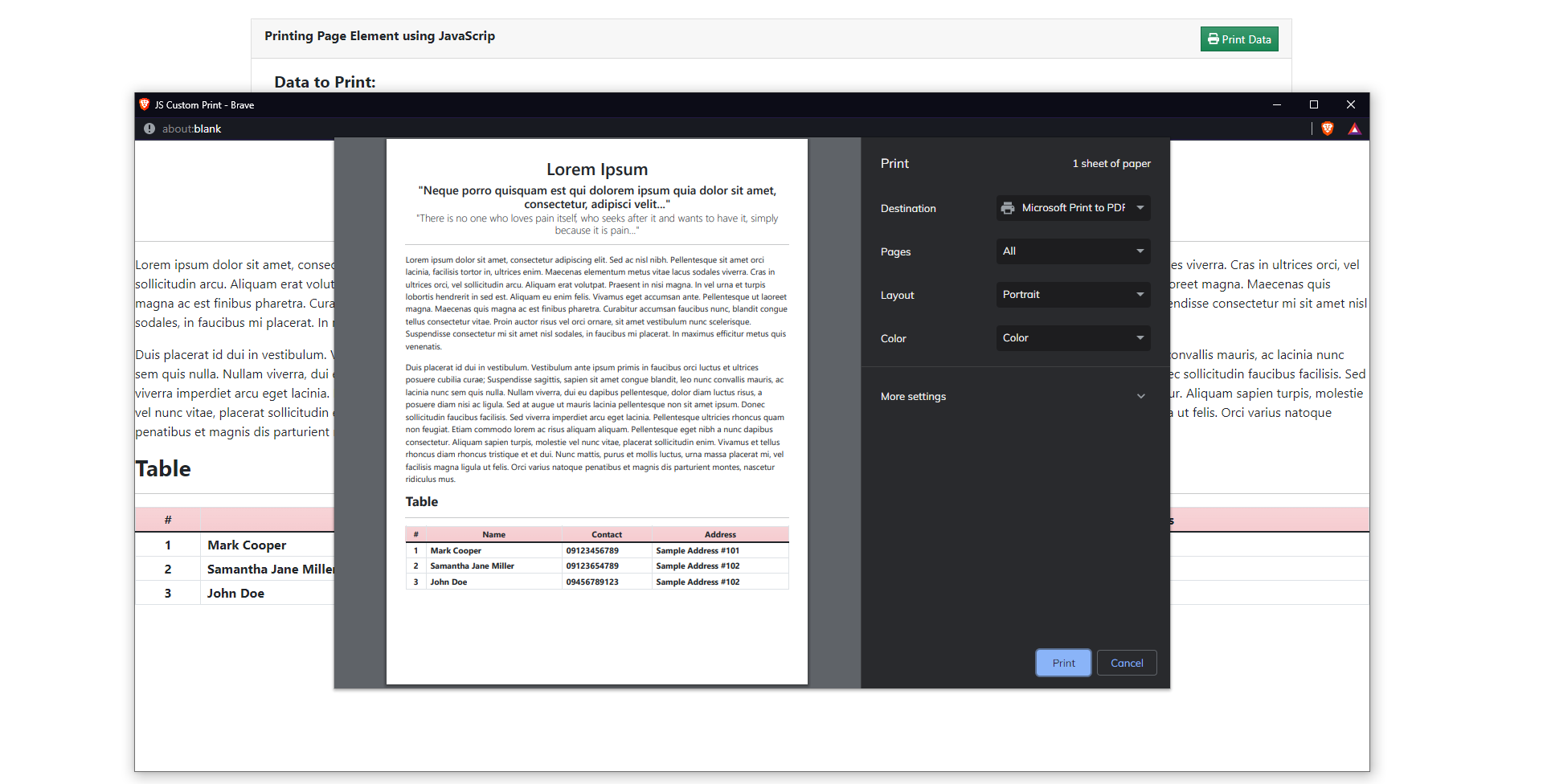Click the Mark Cooper row in background table
The image size is (1543, 784).
click(246, 545)
